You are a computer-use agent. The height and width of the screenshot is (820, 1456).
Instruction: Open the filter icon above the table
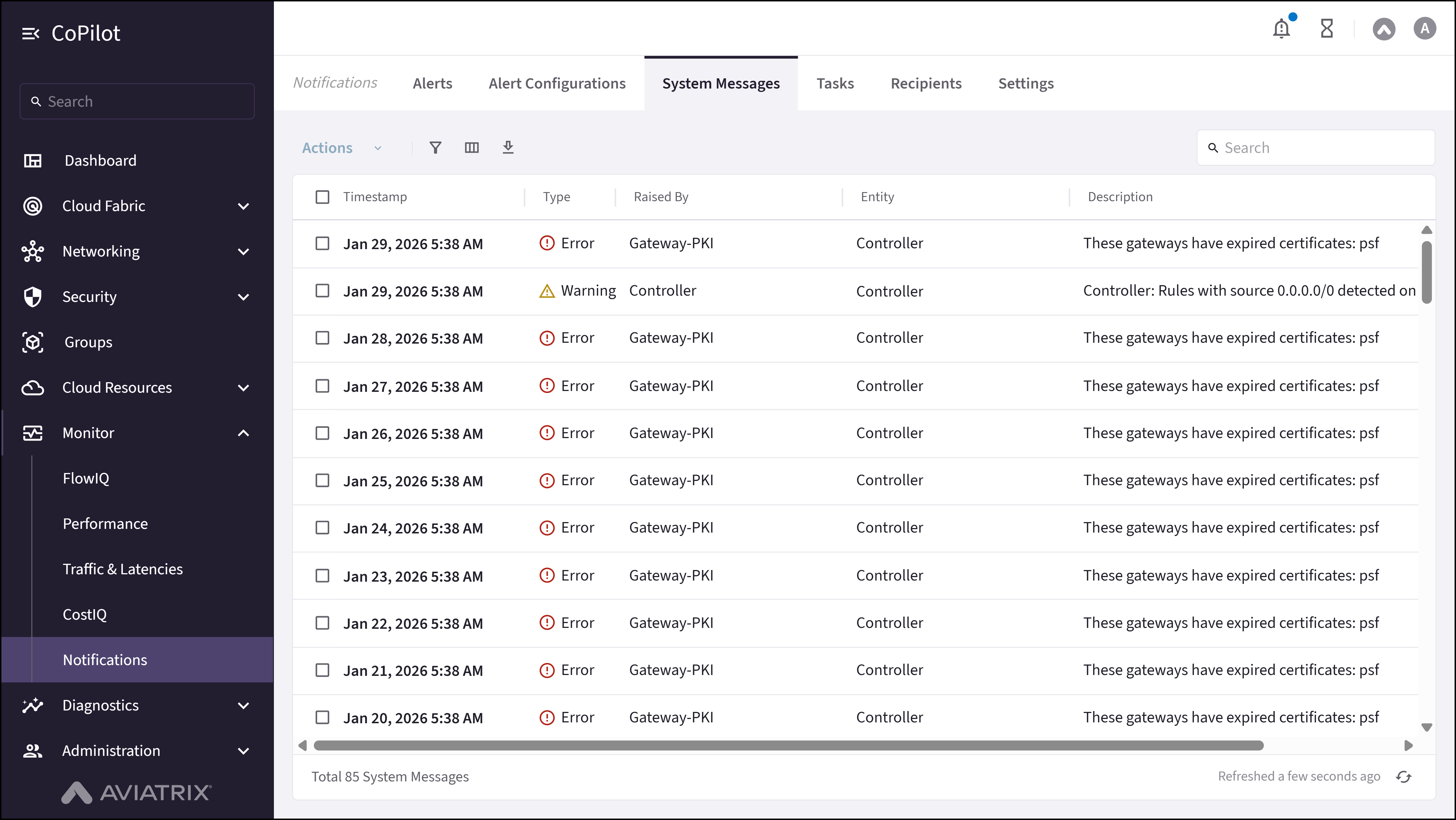435,148
